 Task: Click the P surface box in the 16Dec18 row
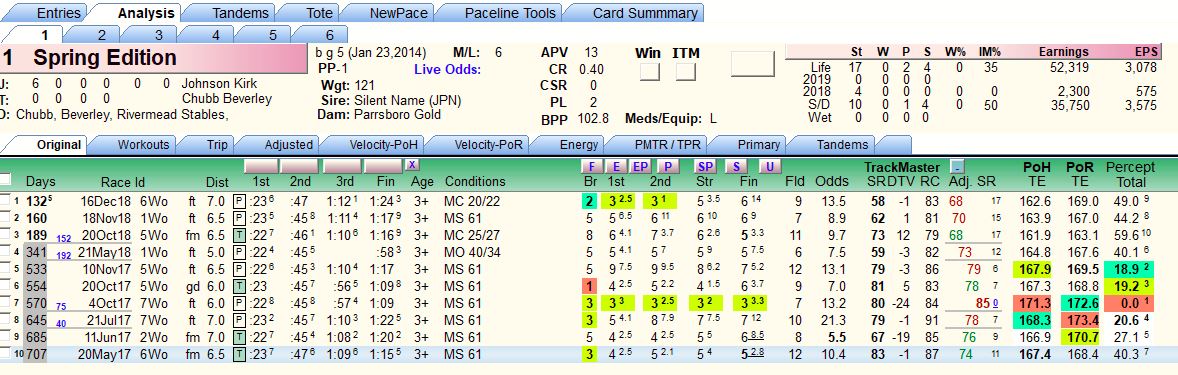(x=239, y=201)
